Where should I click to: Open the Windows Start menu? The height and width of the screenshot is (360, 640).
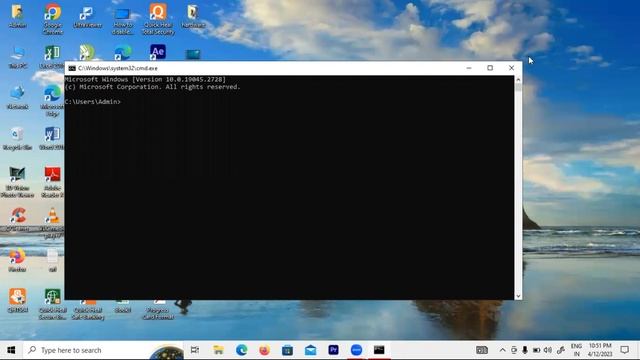tap(11, 350)
